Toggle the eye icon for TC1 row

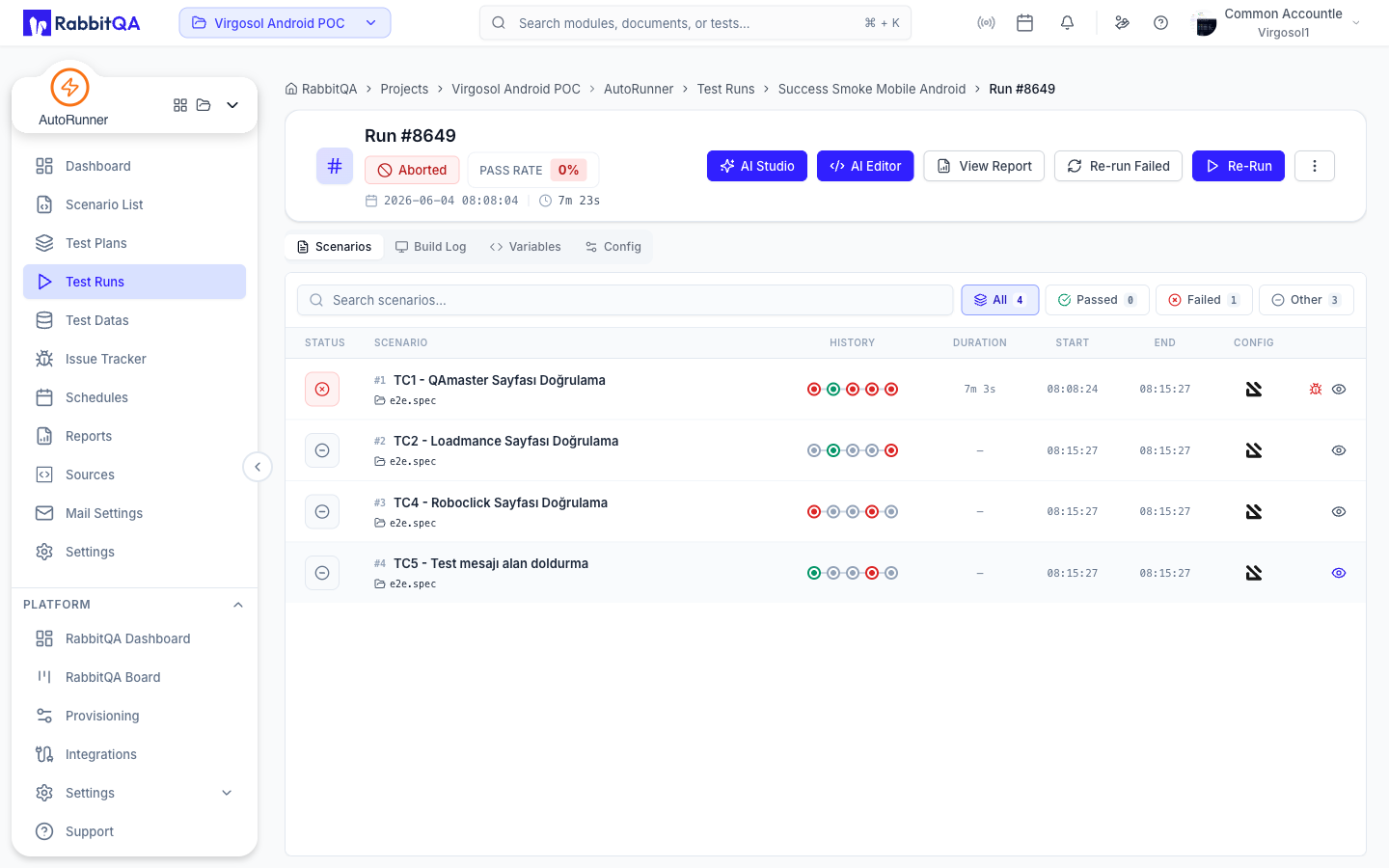coord(1339,390)
